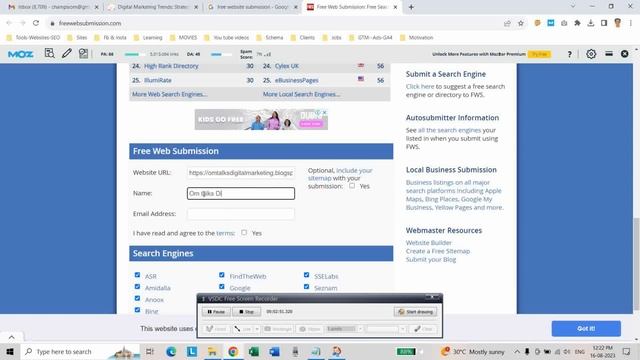Click Start drawing in recorder
Image resolution: width=640 pixels, height=360 pixels.
[x=416, y=312]
